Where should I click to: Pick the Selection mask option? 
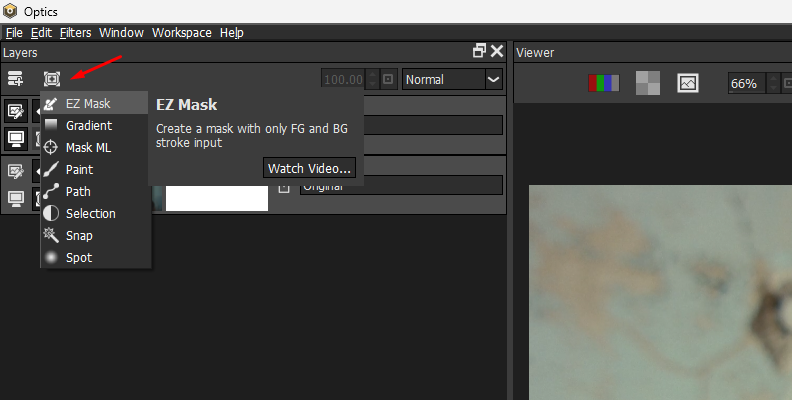(94, 214)
